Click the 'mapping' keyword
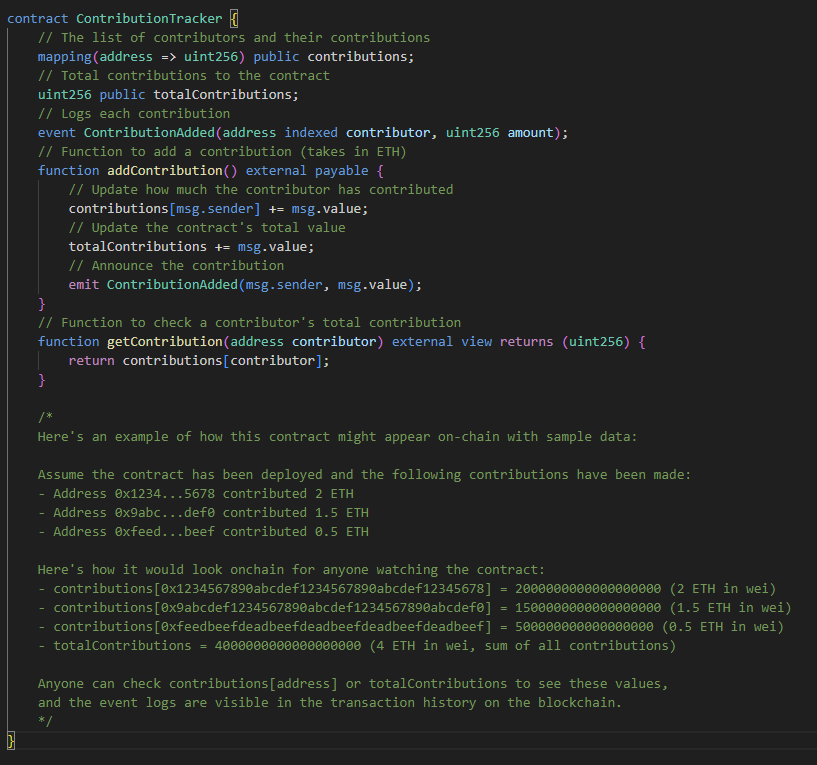Viewport: 817px width, 765px height. [x=65, y=57]
